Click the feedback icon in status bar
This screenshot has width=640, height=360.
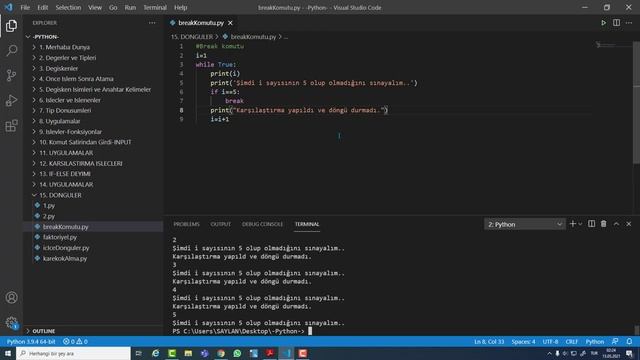[615, 341]
